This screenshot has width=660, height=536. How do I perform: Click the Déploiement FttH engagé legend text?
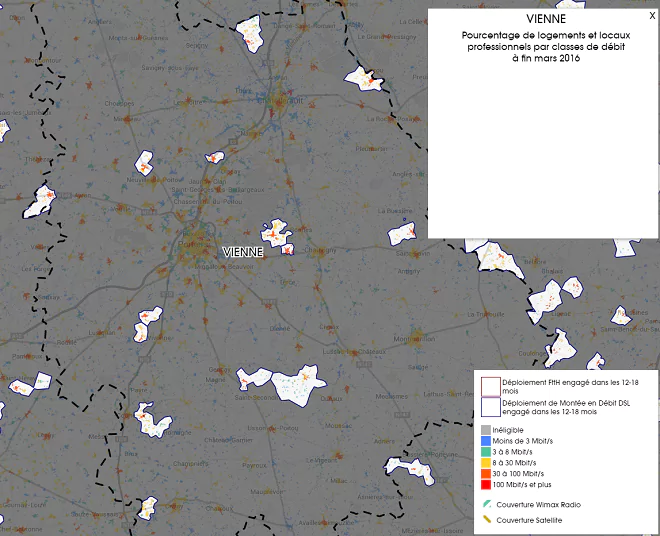coord(570,387)
